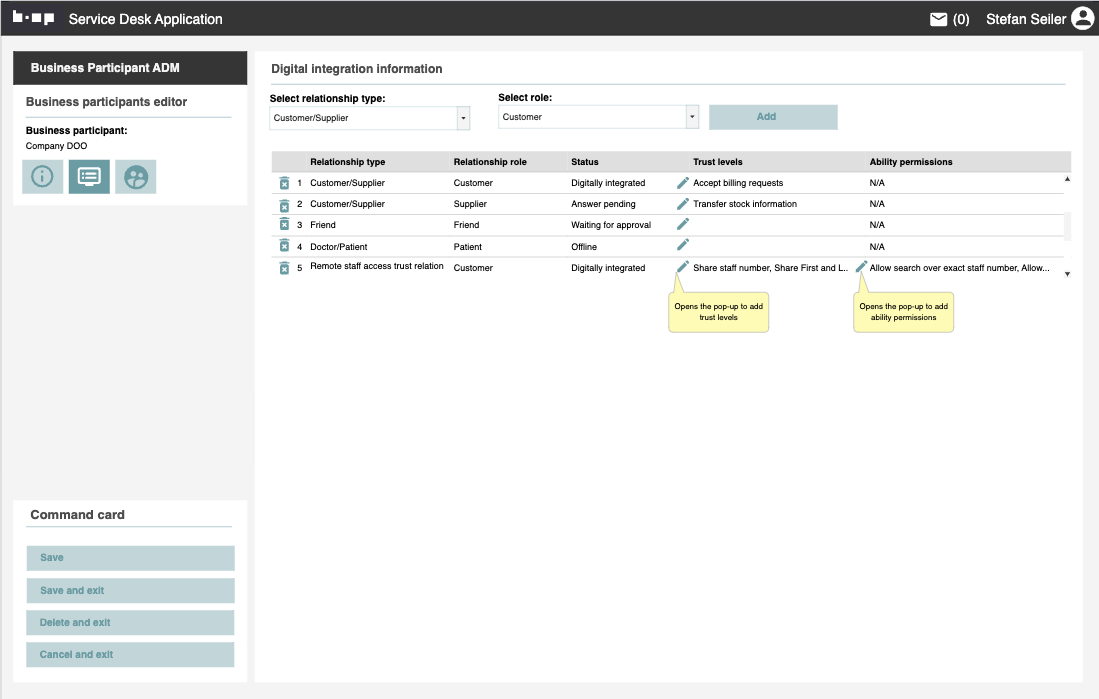Choose Delete and exit
Viewport: 1099px width, 699px height.
click(x=130, y=622)
